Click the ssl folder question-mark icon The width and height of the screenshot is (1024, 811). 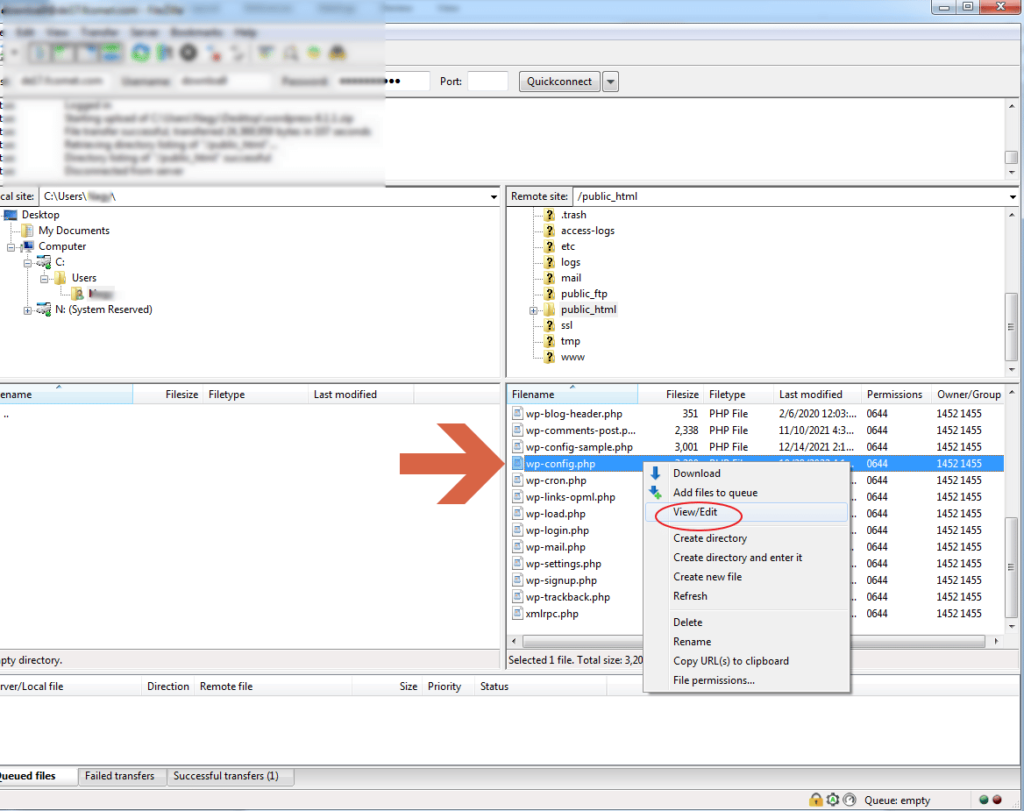[549, 325]
